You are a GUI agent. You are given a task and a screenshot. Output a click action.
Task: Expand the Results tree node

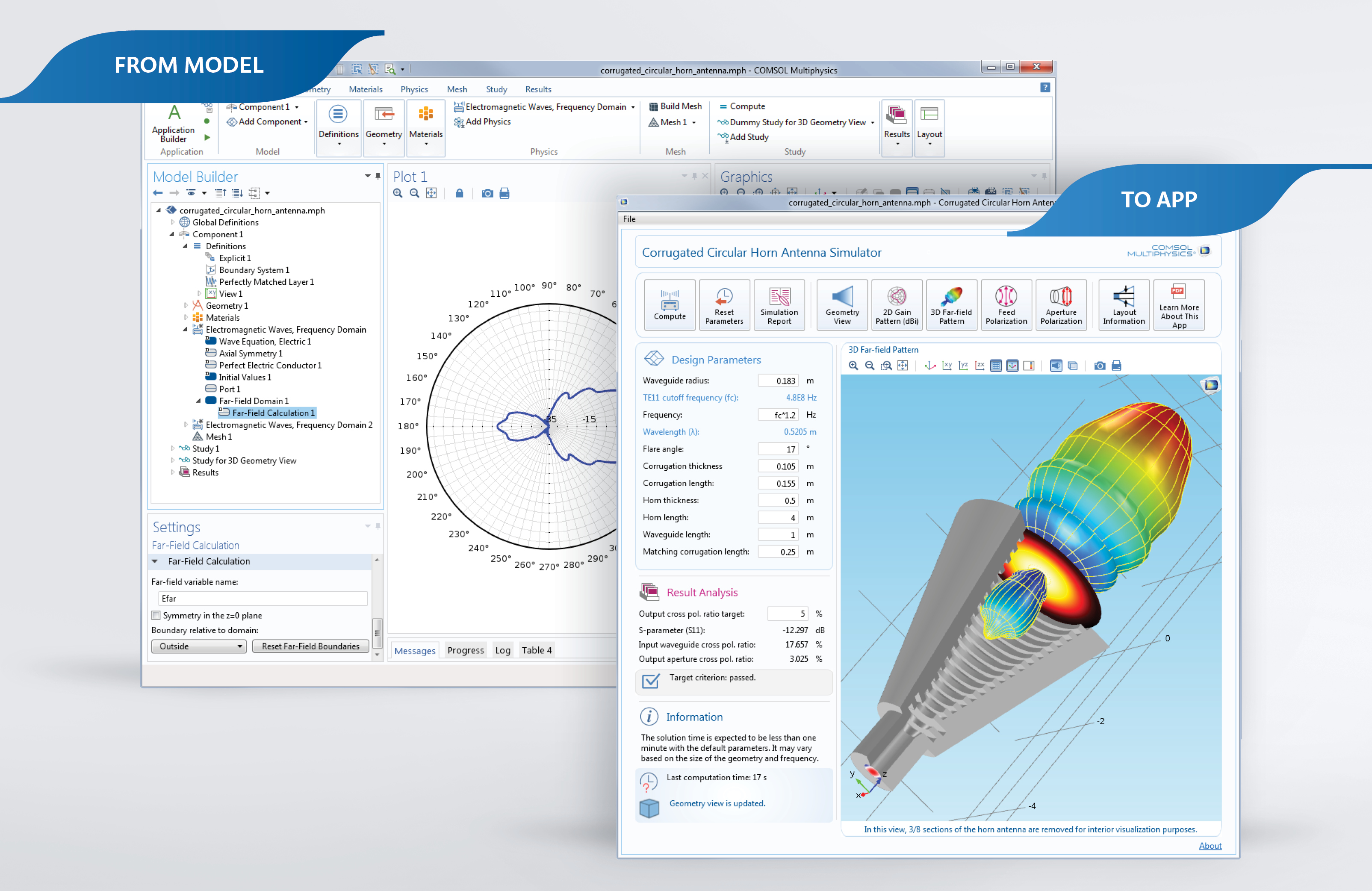[172, 472]
